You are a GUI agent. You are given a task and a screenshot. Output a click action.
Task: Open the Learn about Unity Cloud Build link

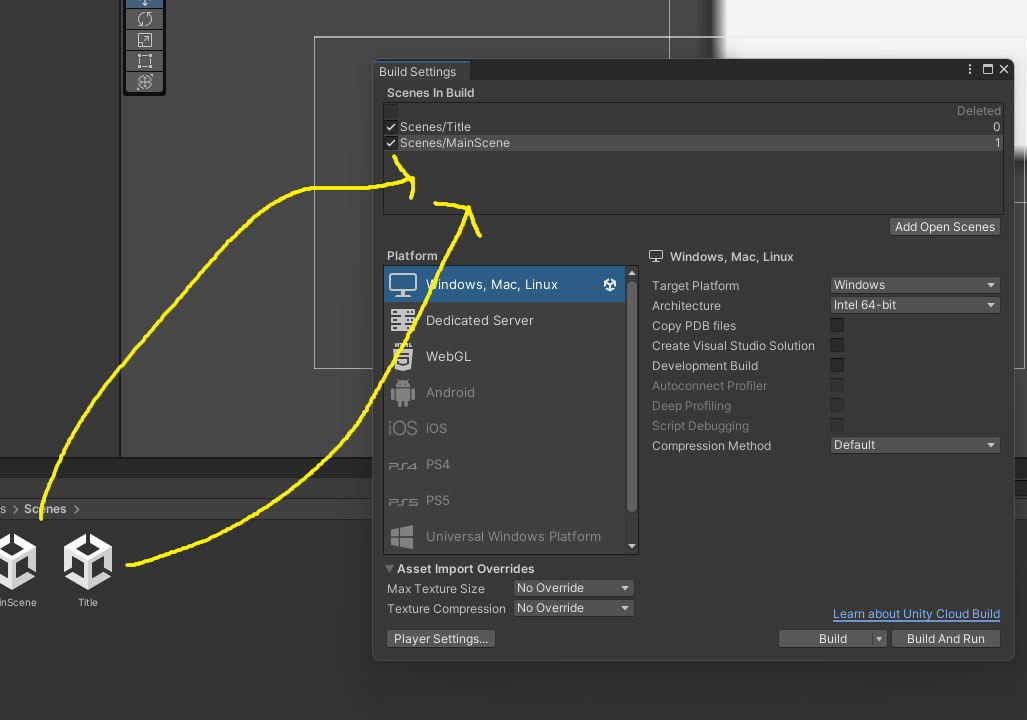click(x=916, y=614)
